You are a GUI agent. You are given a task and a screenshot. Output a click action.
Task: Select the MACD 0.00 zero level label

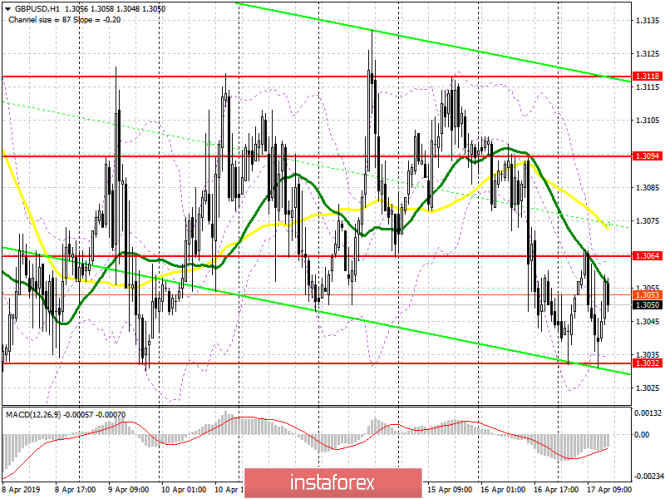[x=642, y=435]
